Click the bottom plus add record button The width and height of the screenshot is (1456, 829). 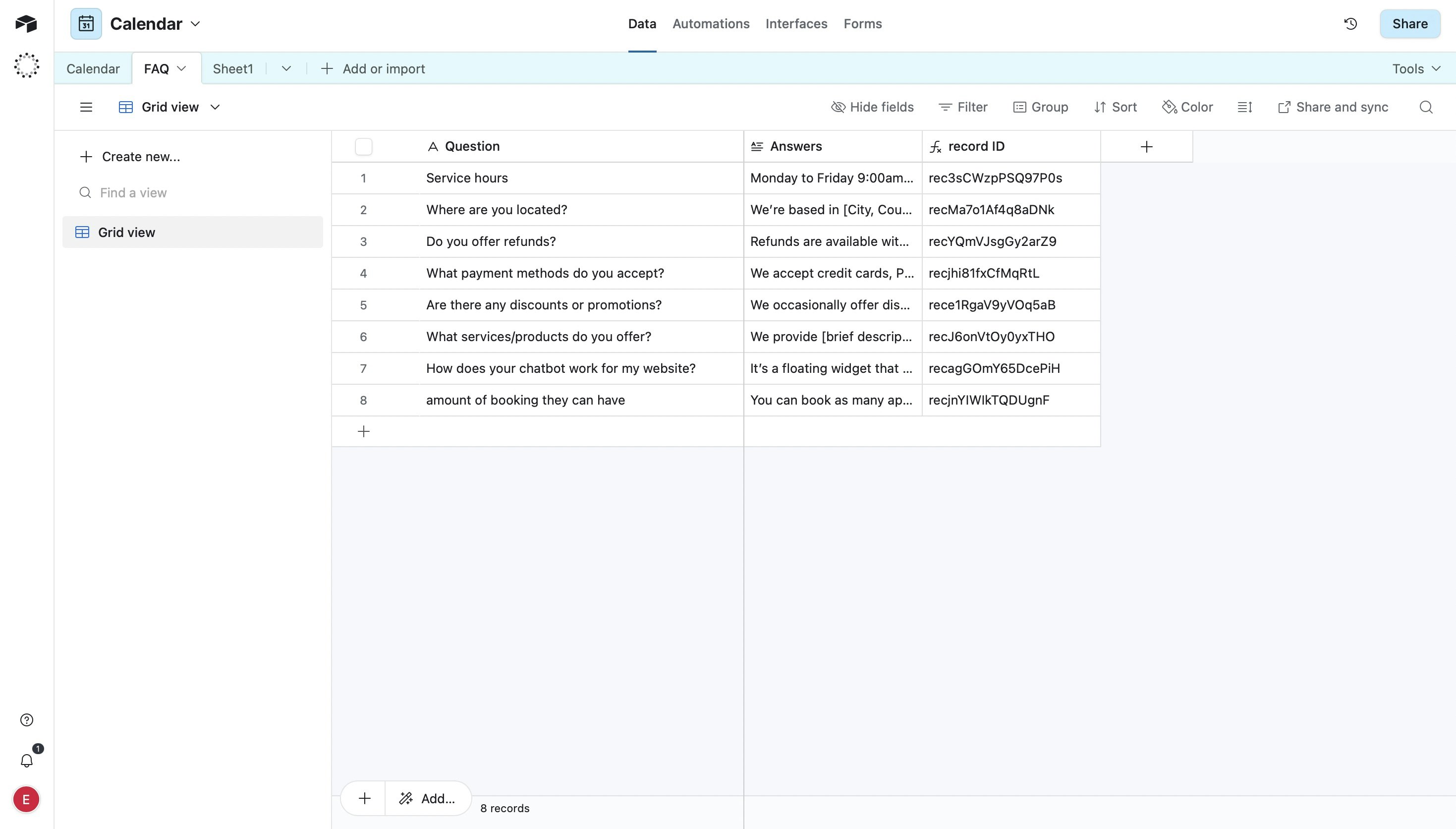pos(364,798)
